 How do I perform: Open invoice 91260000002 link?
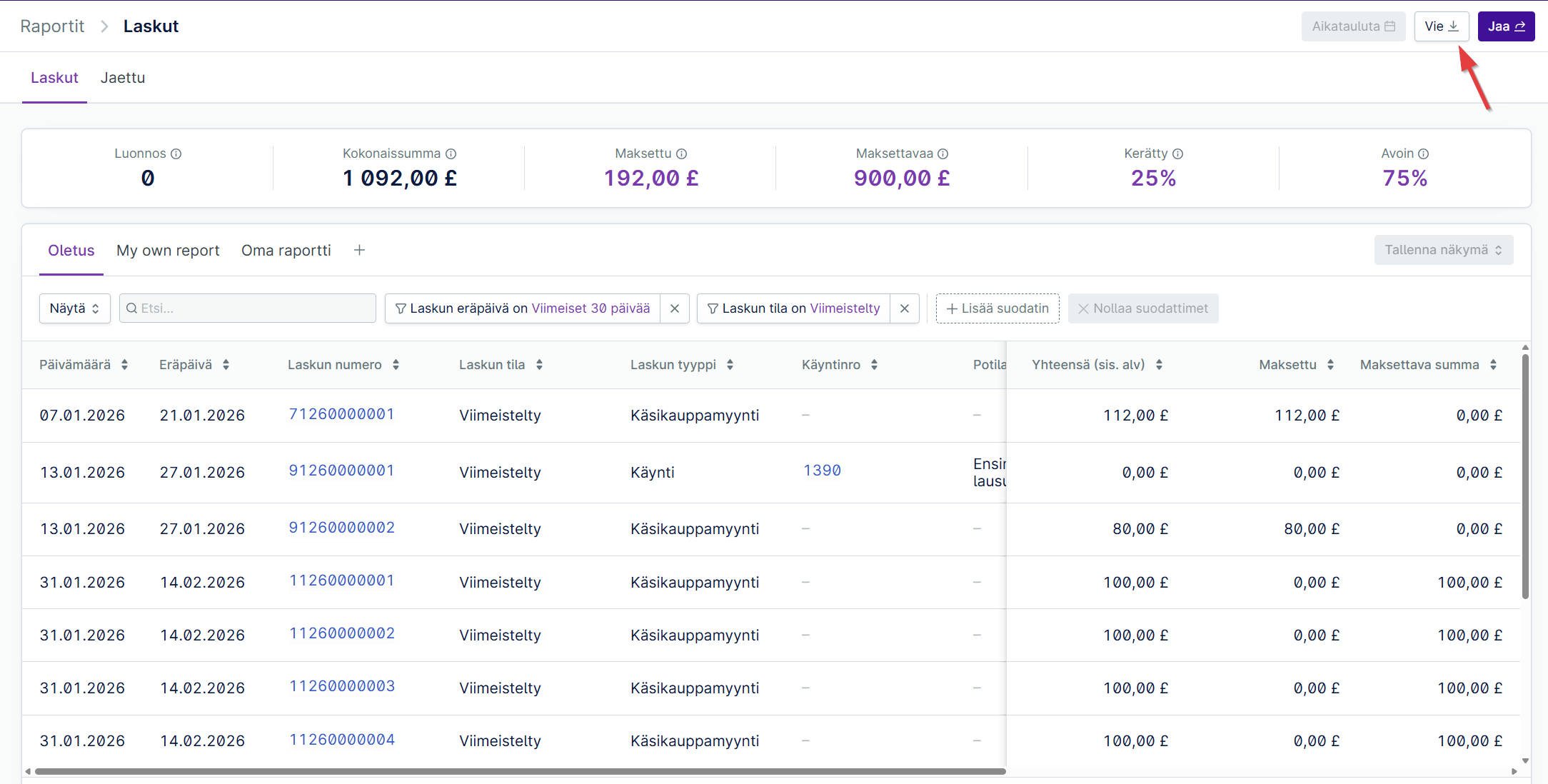[x=342, y=528]
